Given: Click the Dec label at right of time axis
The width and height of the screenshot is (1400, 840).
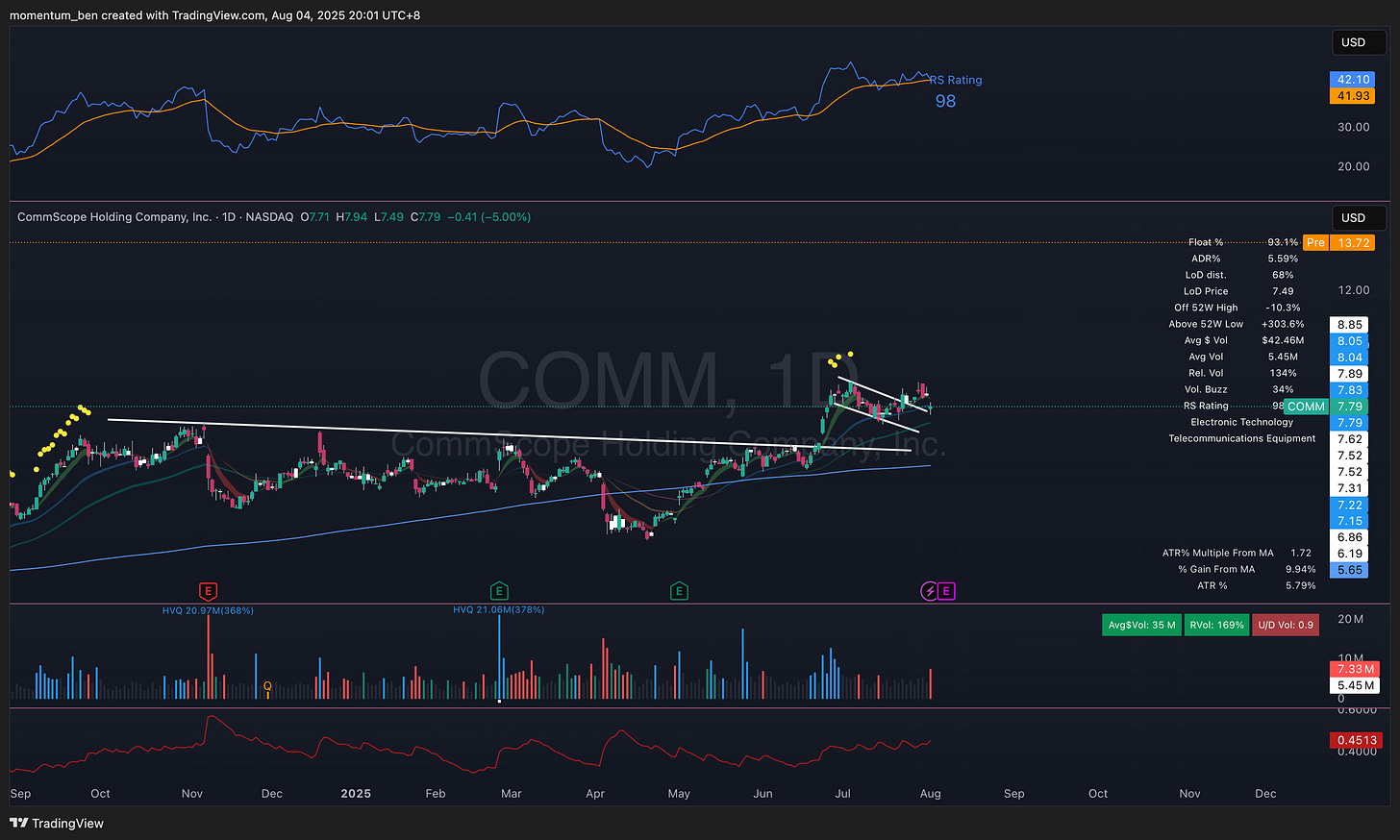Looking at the screenshot, I should [1265, 794].
